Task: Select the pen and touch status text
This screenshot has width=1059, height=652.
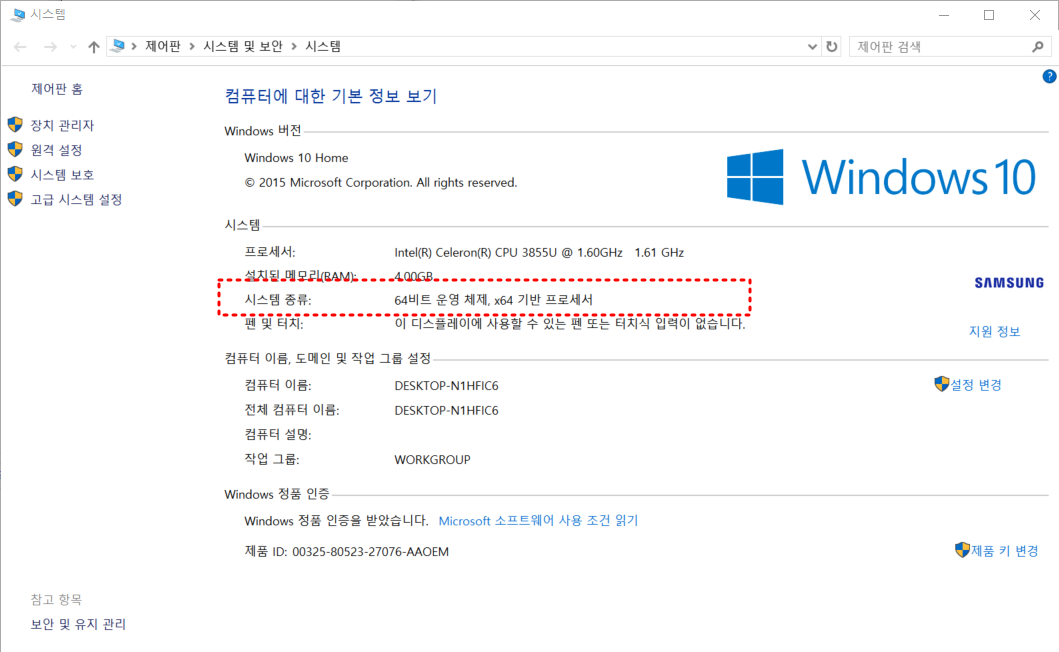Action: (569, 324)
